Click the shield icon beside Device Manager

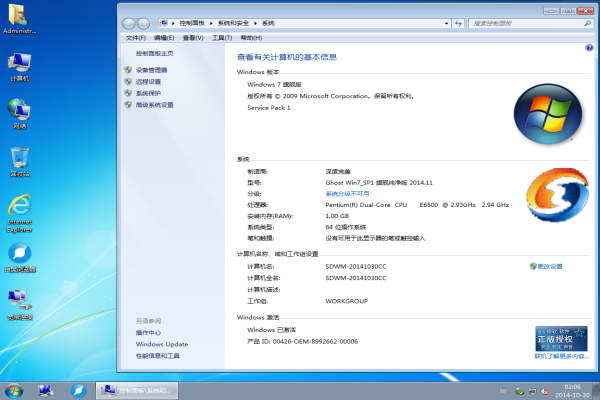[128, 70]
